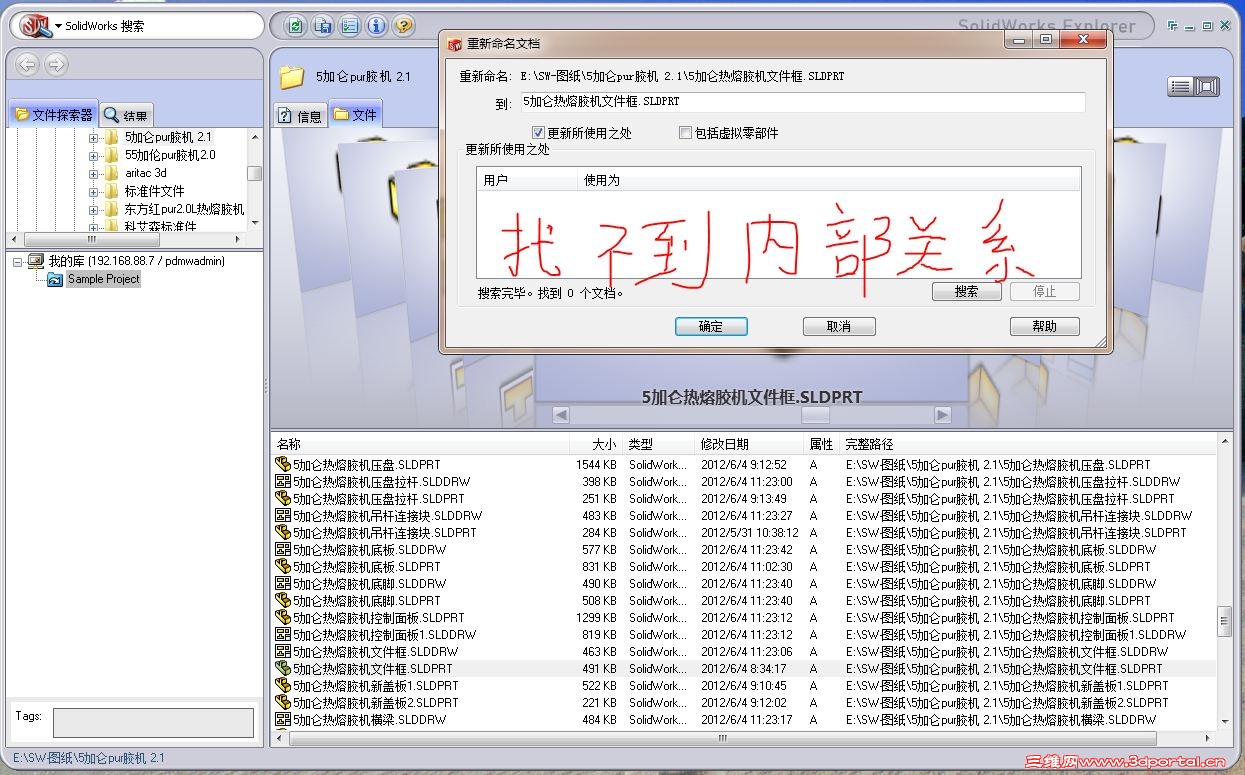The width and height of the screenshot is (1245, 775).
Task: Click part icon of 底板.SLDPRT
Action: (x=283, y=567)
